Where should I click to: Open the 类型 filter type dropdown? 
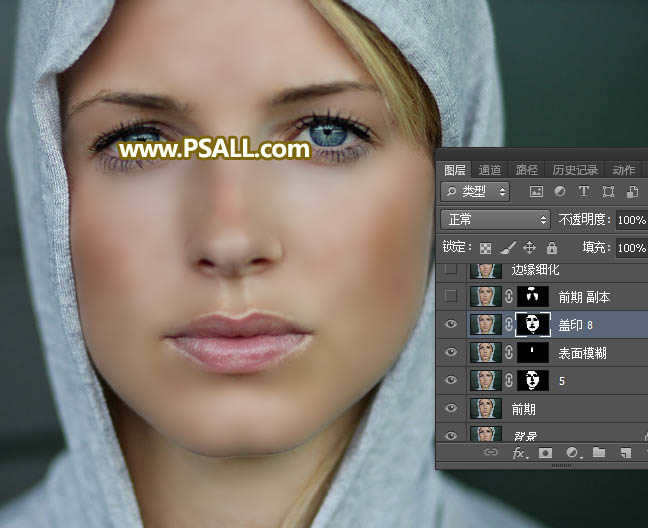(x=476, y=191)
